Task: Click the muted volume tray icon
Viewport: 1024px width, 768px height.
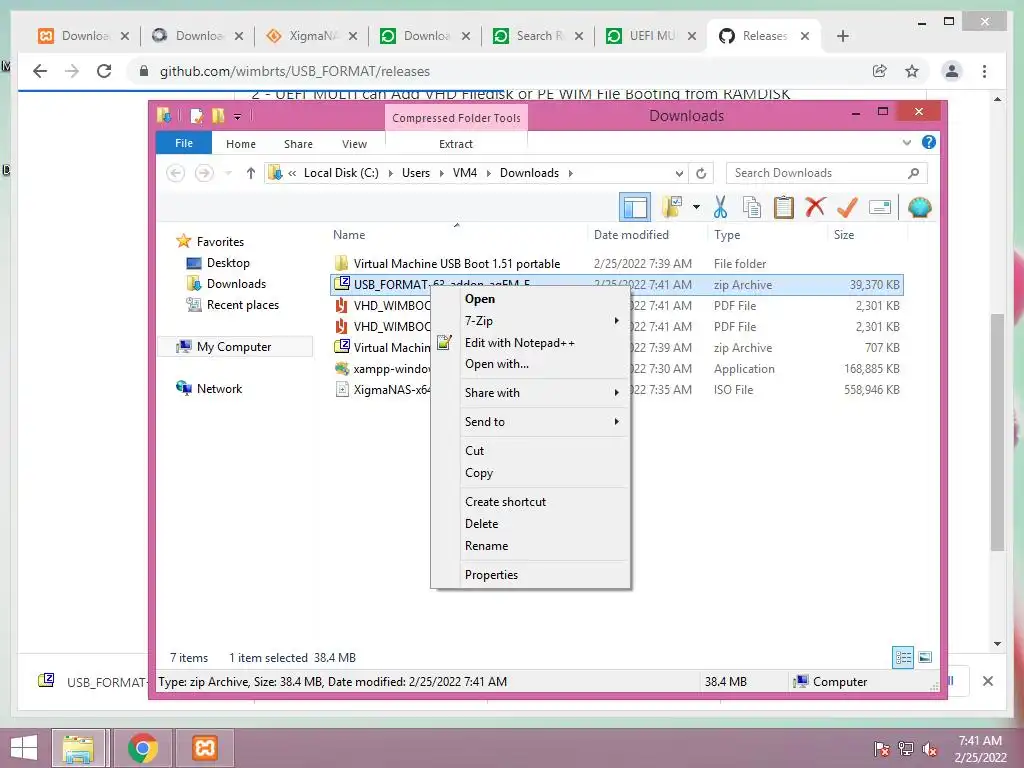Action: point(930,749)
